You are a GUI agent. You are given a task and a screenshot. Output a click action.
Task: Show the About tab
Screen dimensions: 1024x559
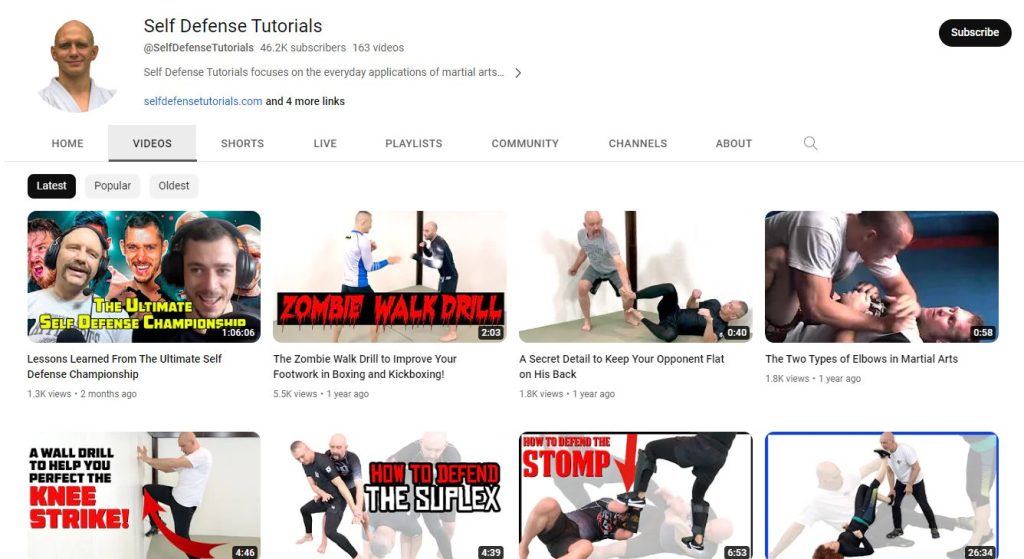(733, 143)
